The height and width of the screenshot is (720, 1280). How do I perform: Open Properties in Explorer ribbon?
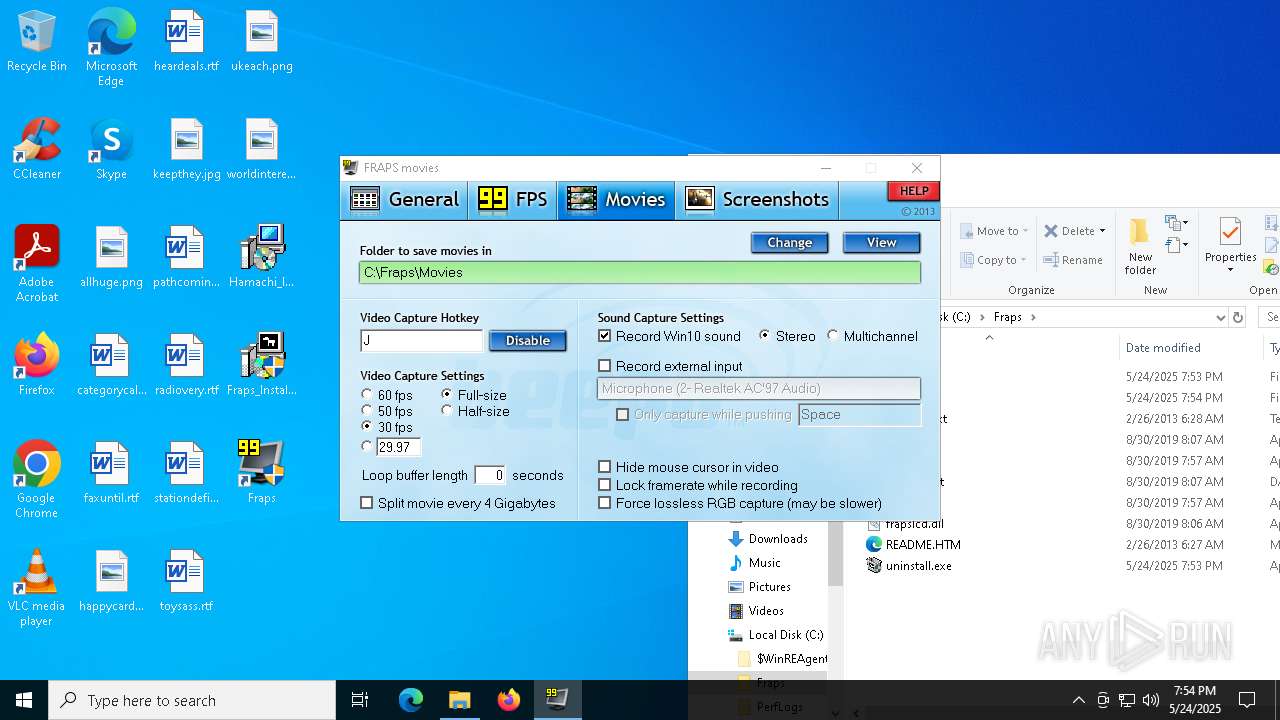tap(1230, 246)
